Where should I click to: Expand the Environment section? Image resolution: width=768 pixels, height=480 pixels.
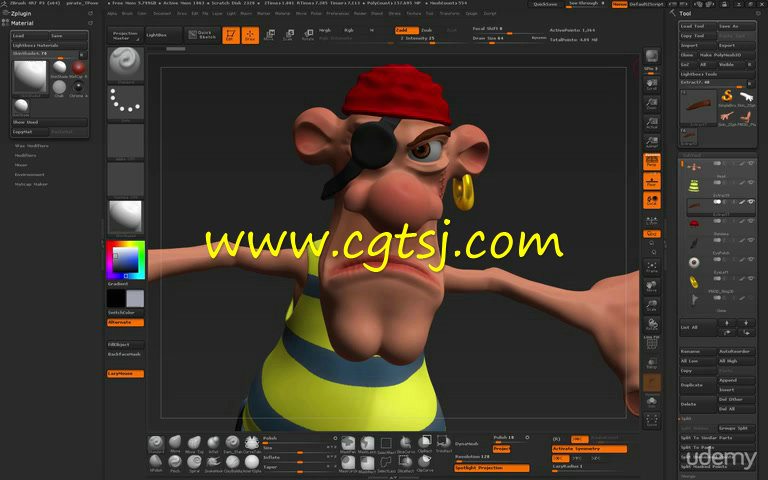(29, 174)
